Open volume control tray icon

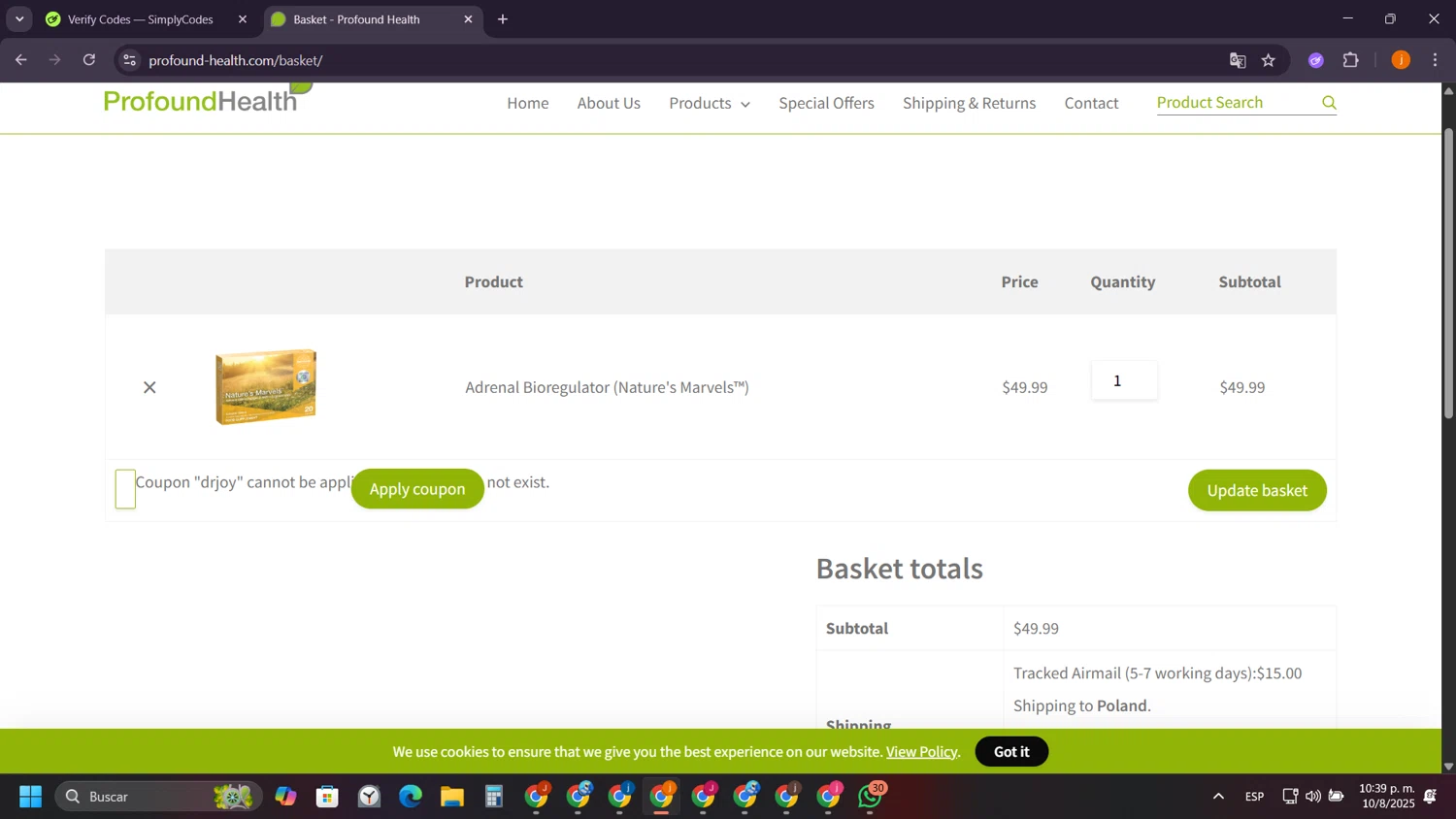pyautogui.click(x=1313, y=797)
